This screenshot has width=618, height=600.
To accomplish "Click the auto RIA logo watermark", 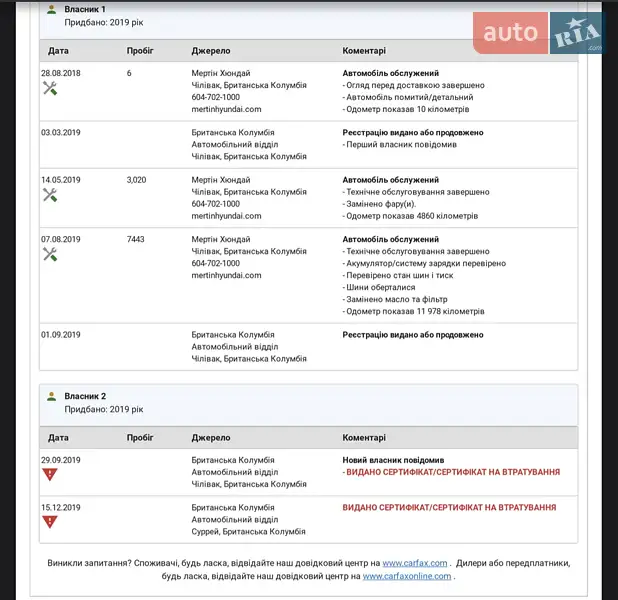I will [539, 33].
